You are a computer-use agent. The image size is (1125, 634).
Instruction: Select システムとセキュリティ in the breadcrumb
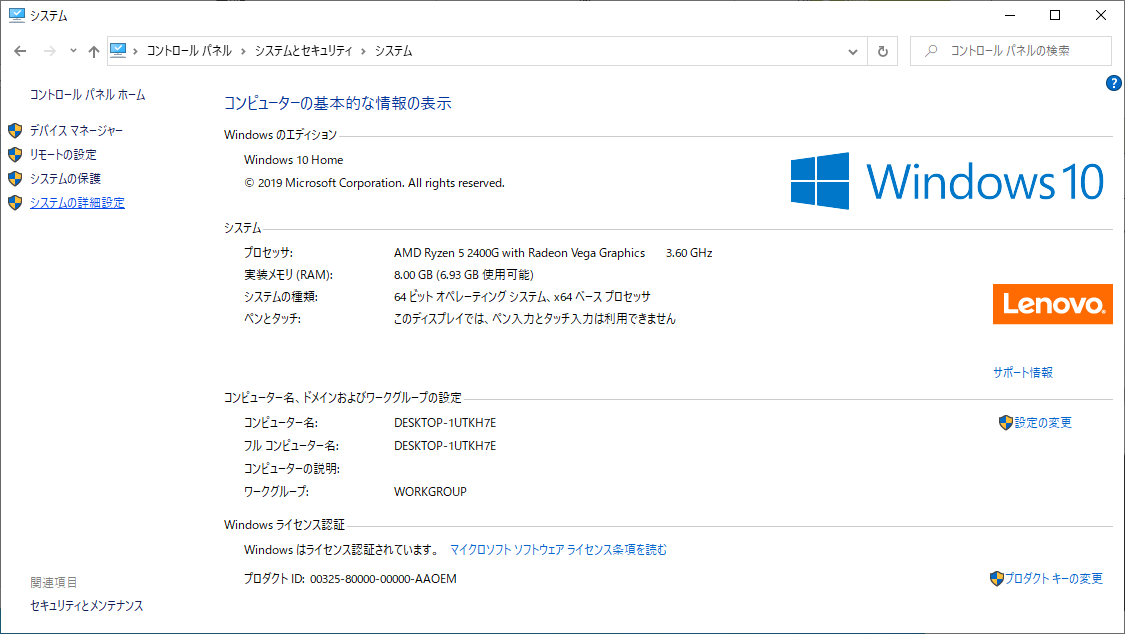[303, 51]
